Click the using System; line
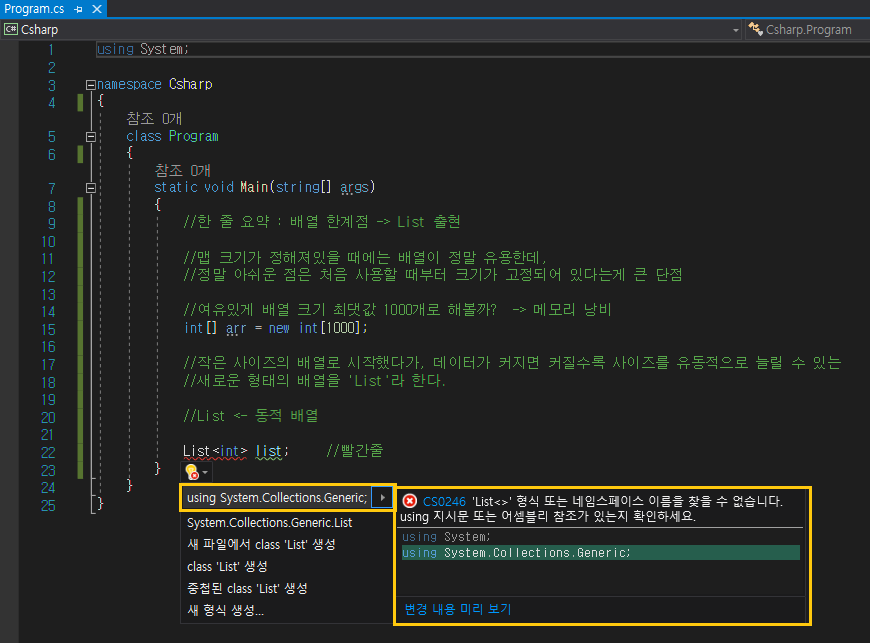This screenshot has width=870, height=643. click(x=143, y=49)
